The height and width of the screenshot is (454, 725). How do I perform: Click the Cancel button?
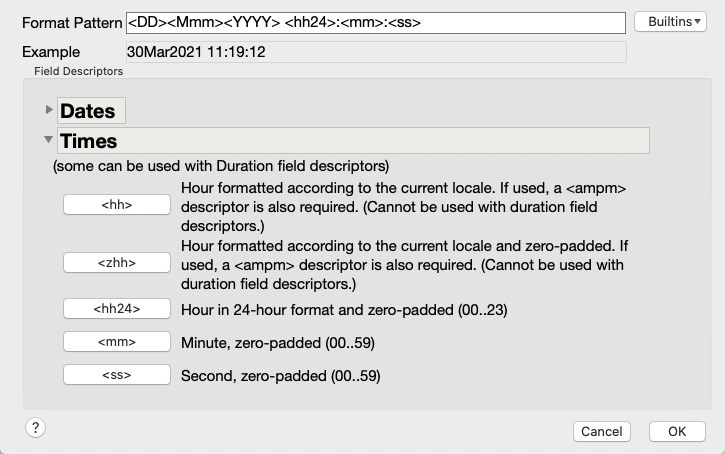[x=602, y=431]
